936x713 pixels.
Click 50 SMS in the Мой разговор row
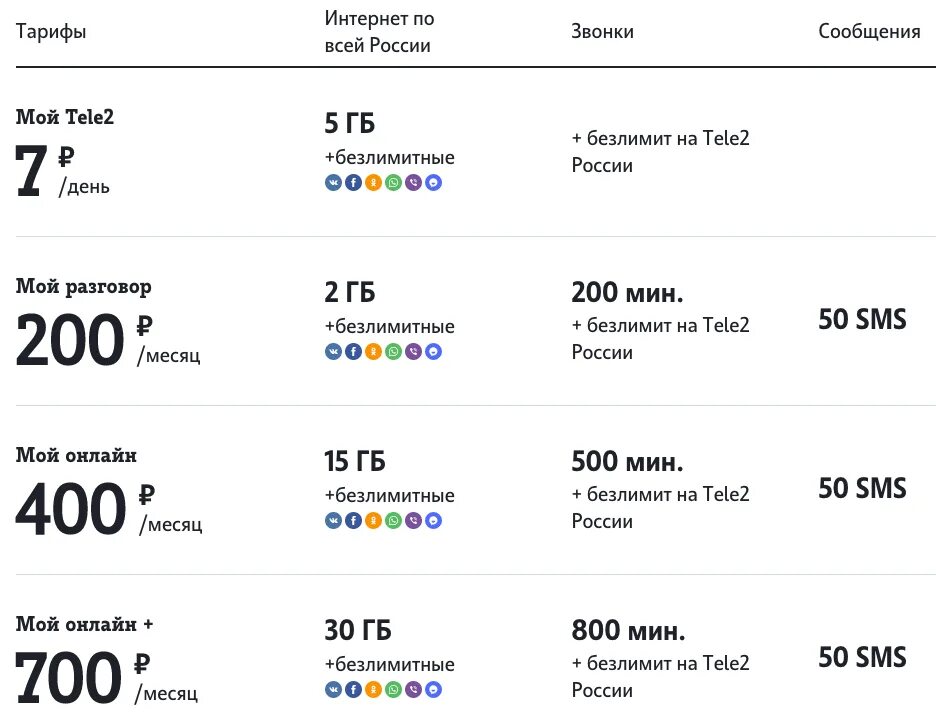(862, 320)
